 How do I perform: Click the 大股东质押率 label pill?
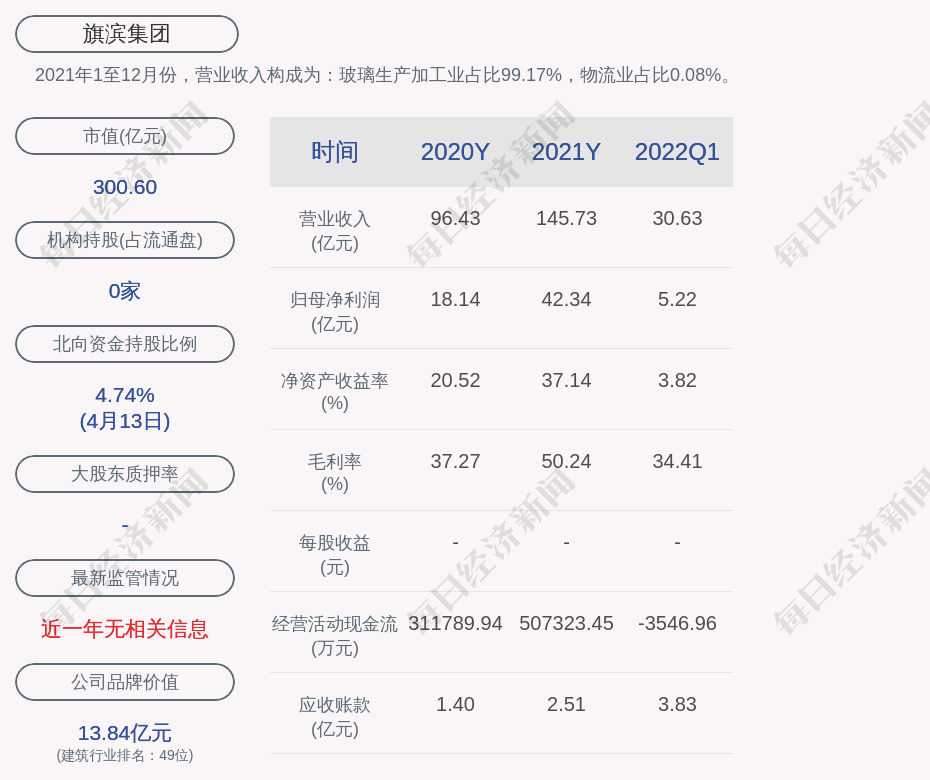[x=125, y=473]
